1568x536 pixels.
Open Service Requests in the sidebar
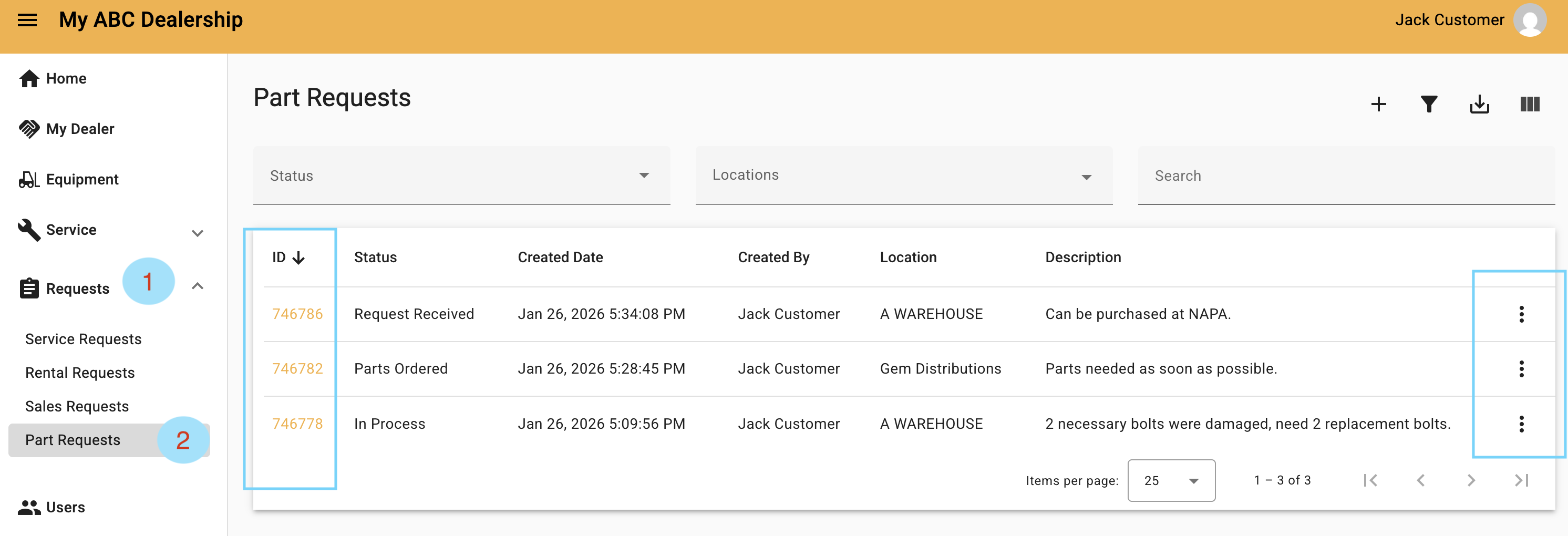pyautogui.click(x=84, y=339)
